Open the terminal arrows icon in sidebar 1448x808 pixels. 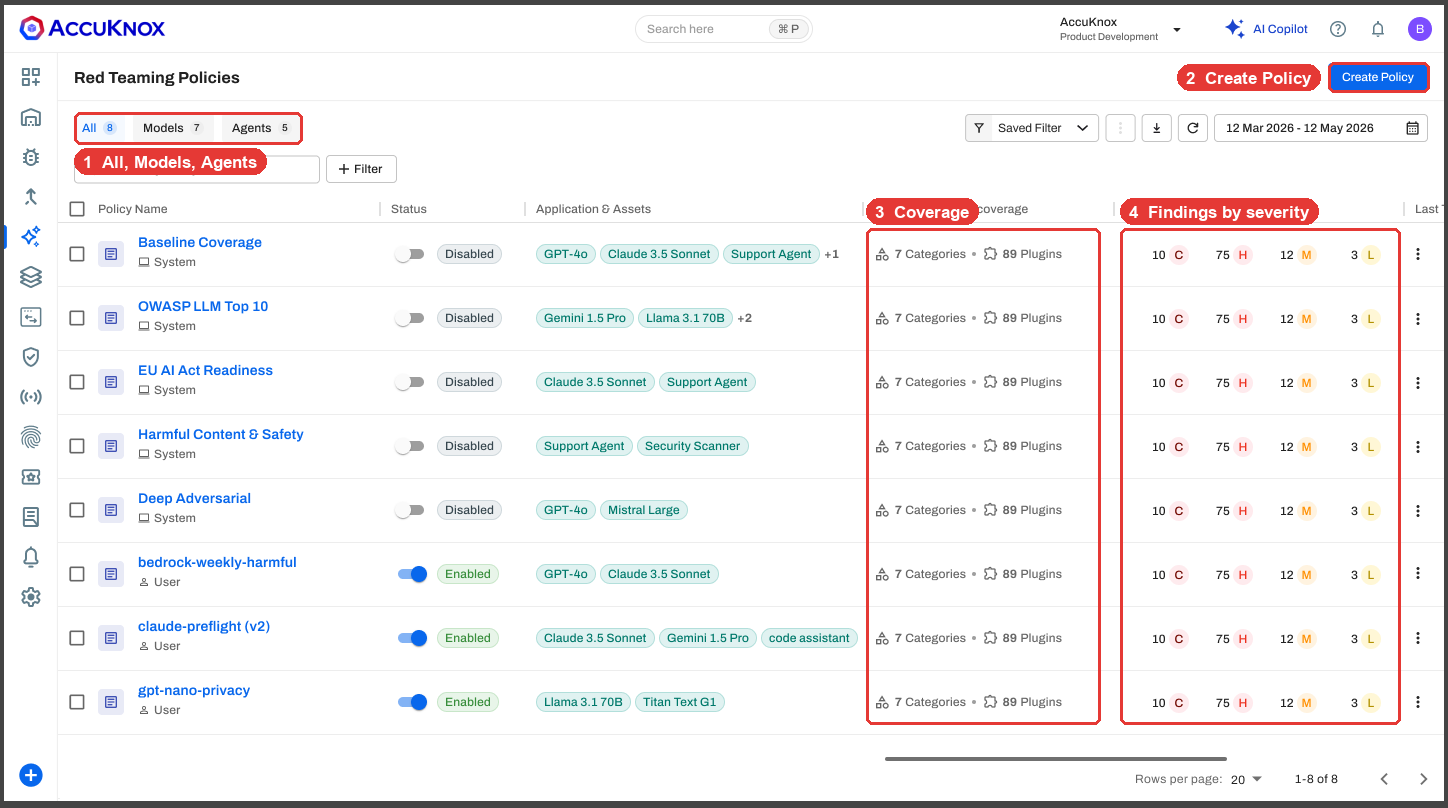click(31, 317)
